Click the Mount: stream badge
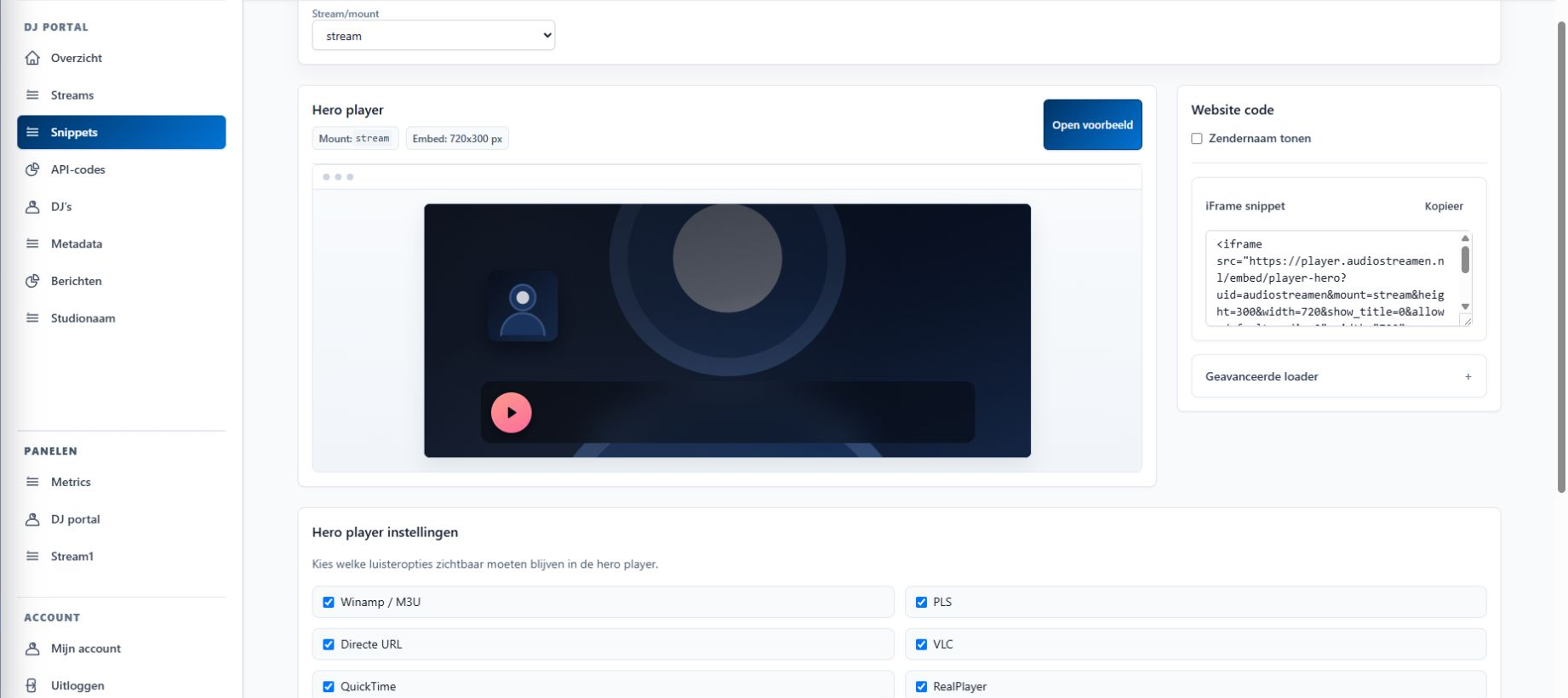Screen dimensions: 1568x698 click(354, 139)
